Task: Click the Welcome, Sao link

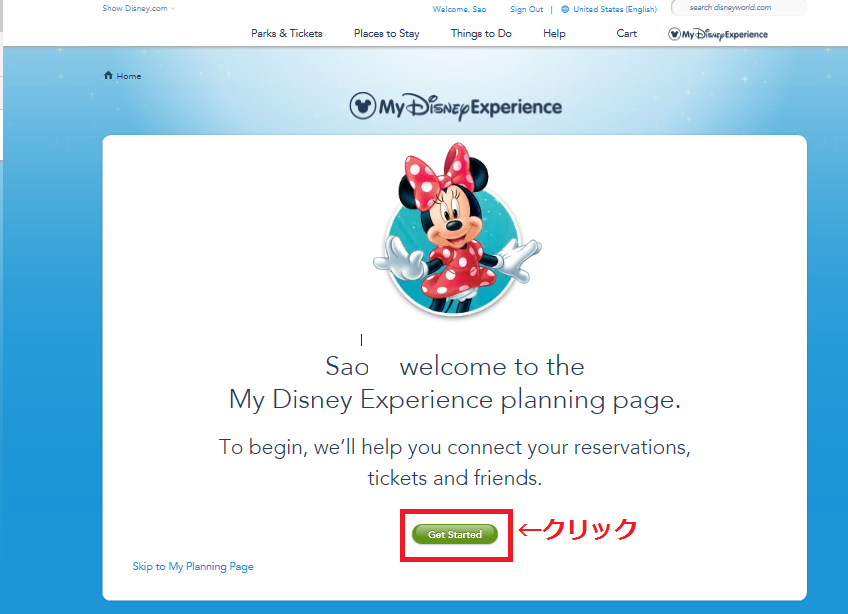Action: pyautogui.click(x=459, y=9)
